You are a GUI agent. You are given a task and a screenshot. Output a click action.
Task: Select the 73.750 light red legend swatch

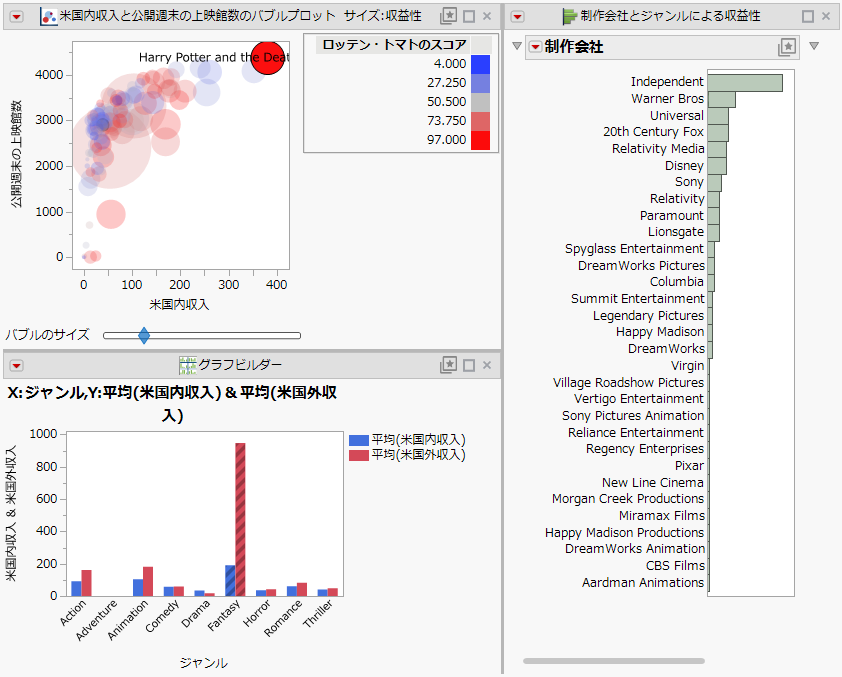(x=480, y=121)
